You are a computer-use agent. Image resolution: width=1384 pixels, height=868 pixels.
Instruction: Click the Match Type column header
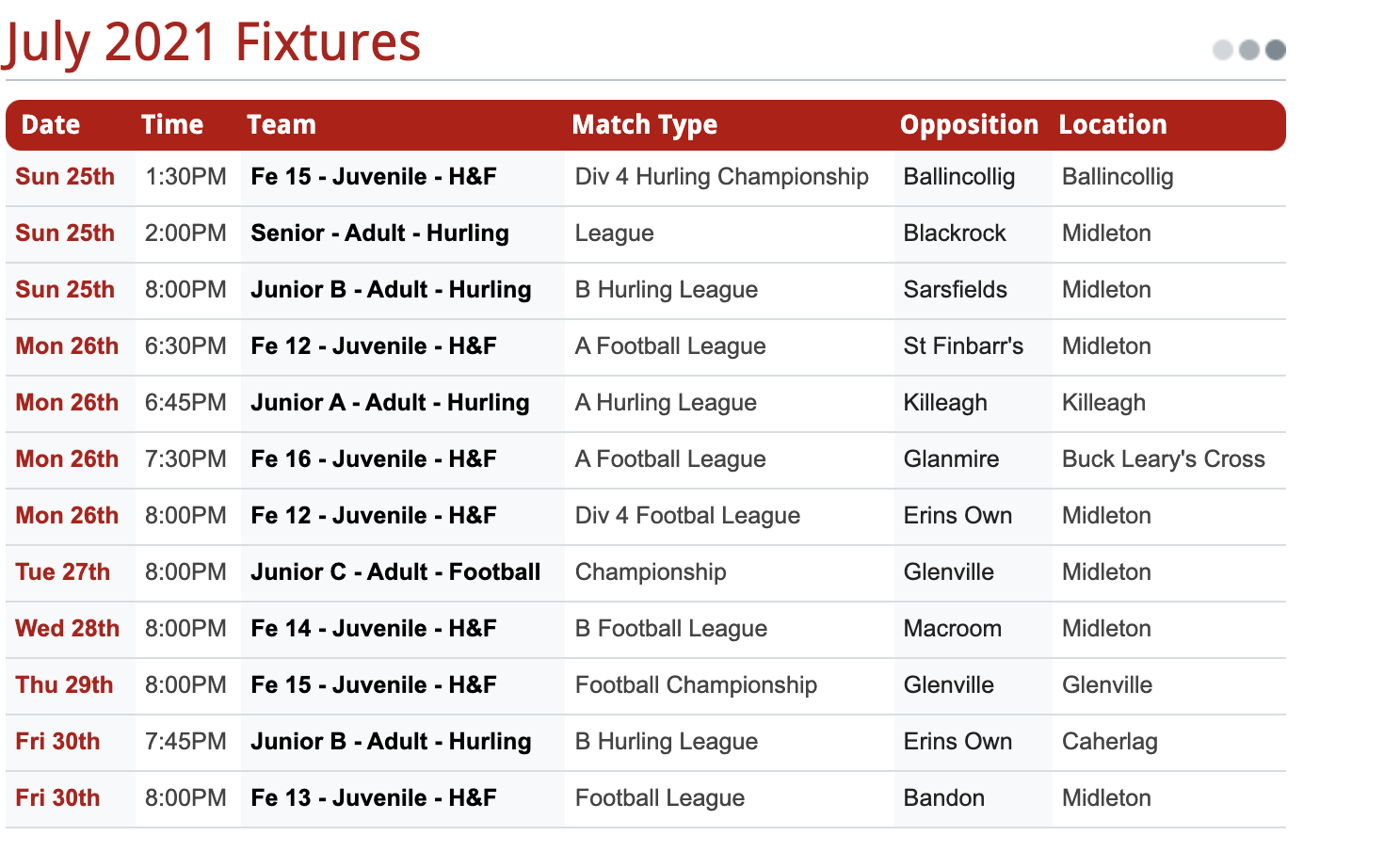[645, 124]
